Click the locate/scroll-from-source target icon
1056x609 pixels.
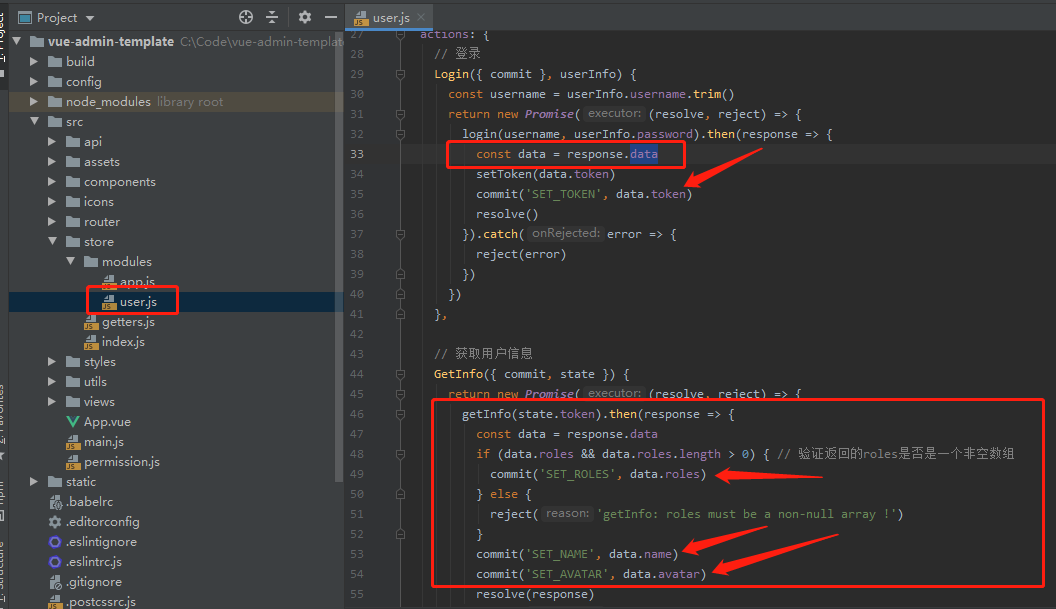click(x=246, y=18)
